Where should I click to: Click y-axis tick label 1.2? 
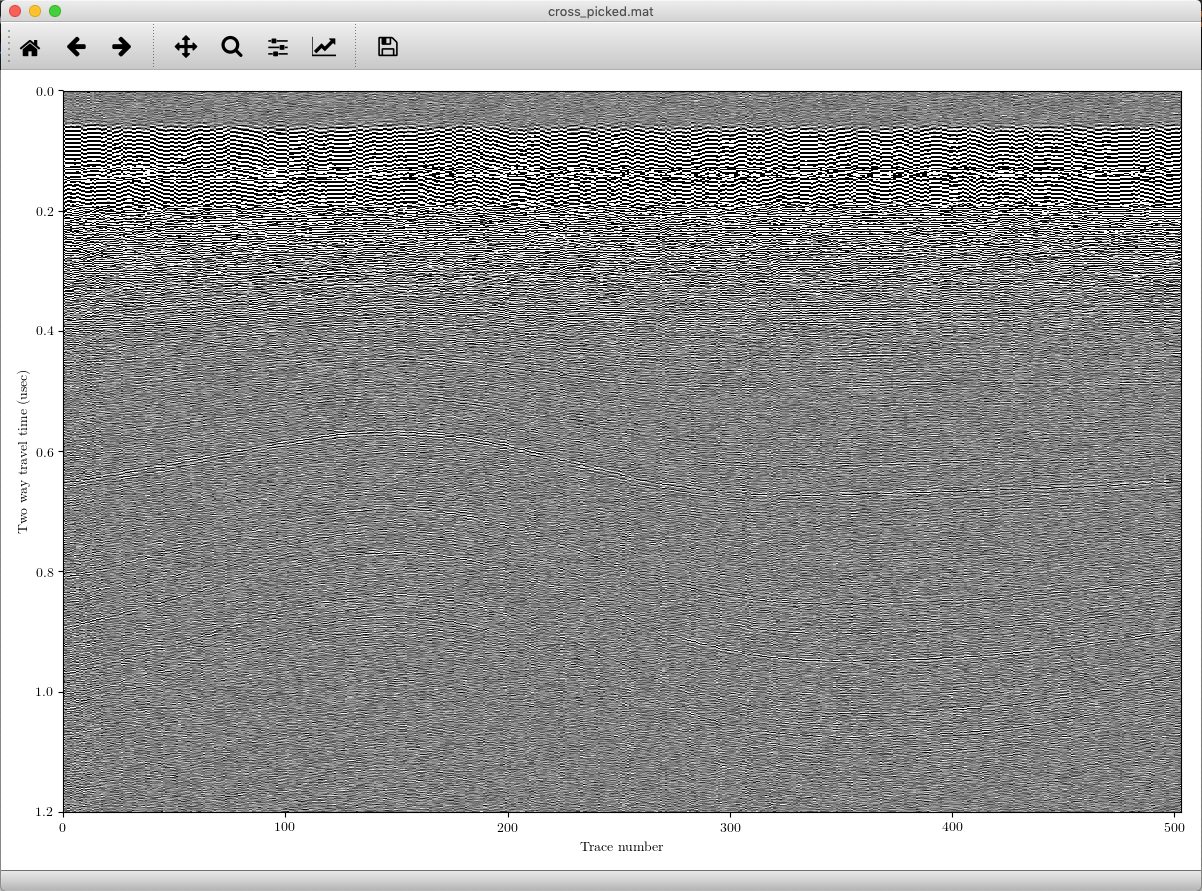coord(46,812)
